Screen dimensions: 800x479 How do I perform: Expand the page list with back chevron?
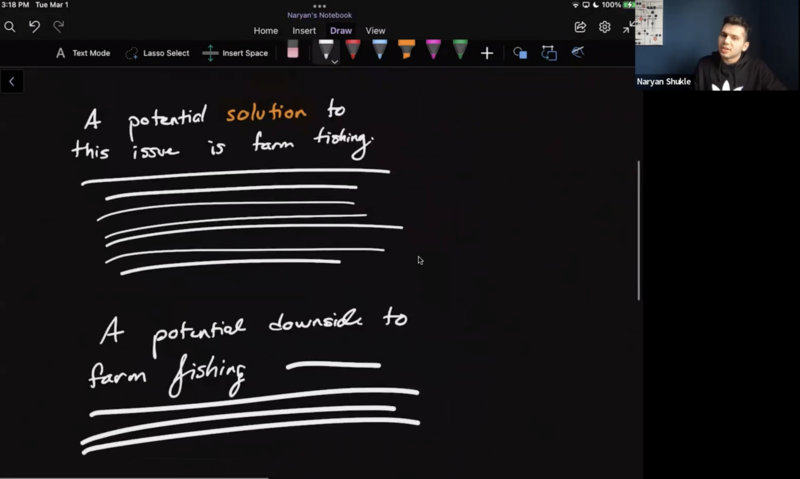(x=12, y=82)
